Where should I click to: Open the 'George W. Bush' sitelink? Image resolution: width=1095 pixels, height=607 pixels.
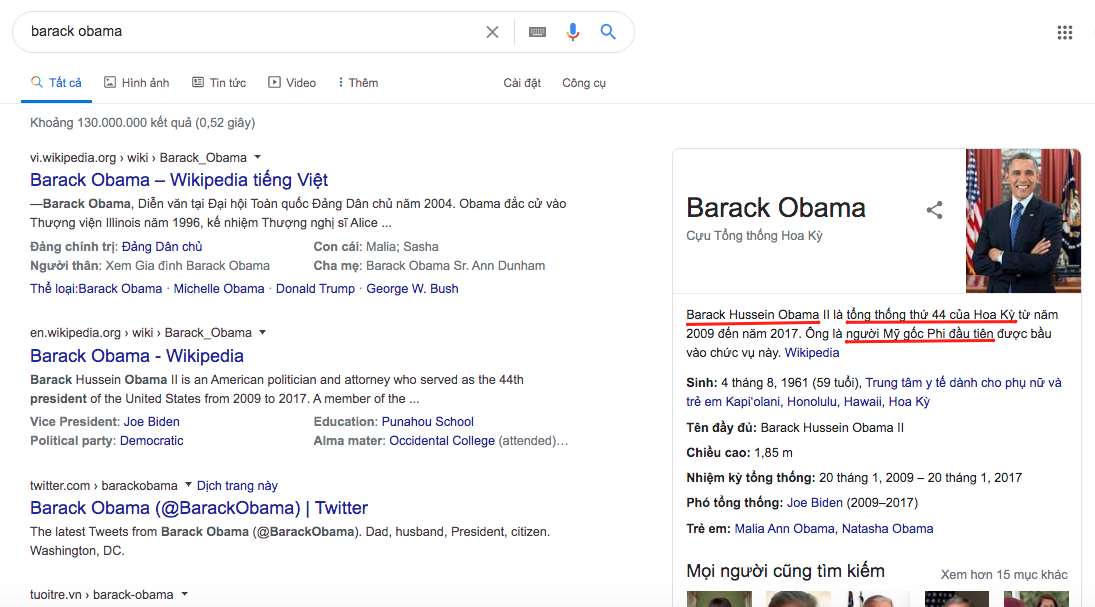412,288
